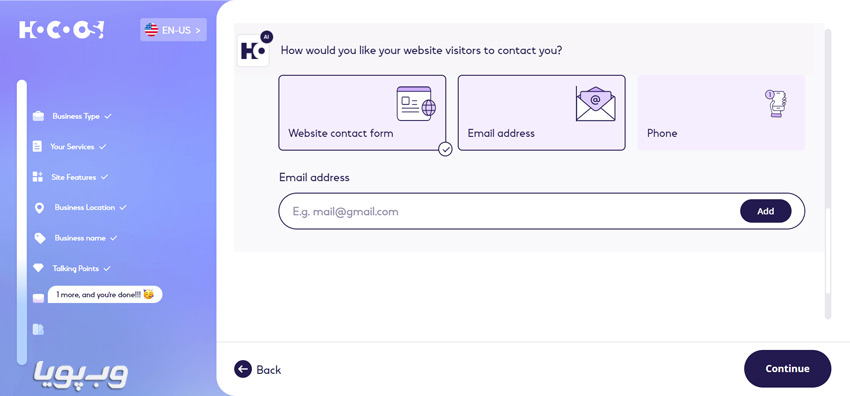Go to the Business Type step
This screenshot has height=396, width=850.
[x=76, y=116]
